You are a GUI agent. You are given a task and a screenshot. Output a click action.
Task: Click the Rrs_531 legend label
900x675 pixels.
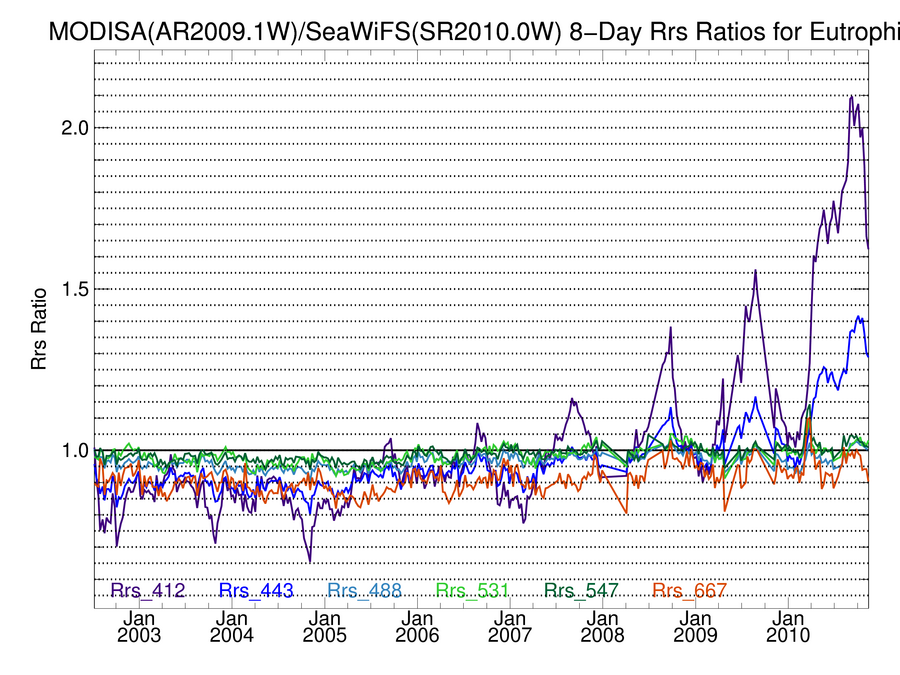coord(472,591)
